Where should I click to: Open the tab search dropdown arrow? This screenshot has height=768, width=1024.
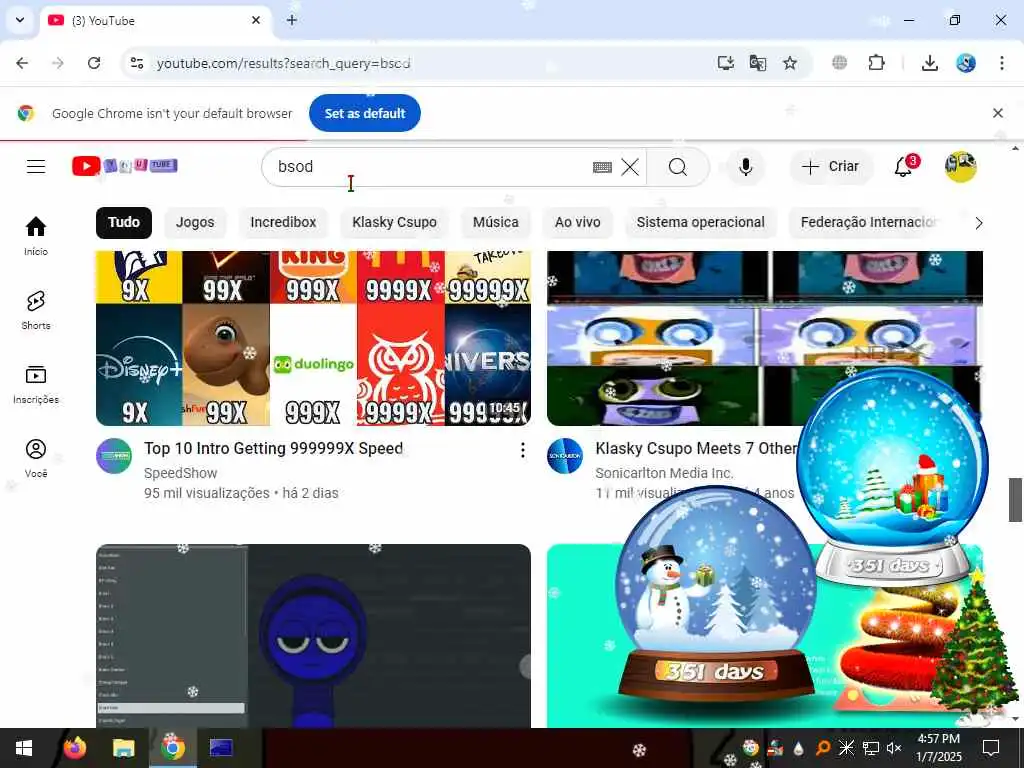(20, 20)
